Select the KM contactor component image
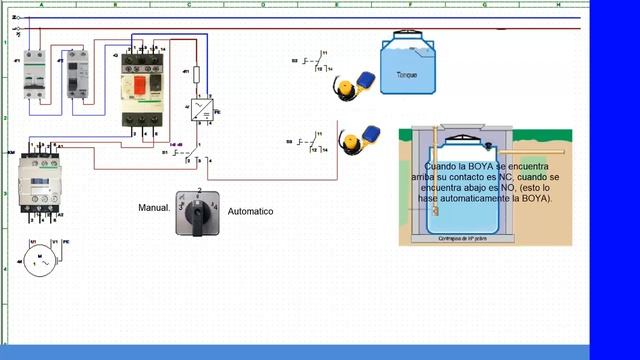Image resolution: width=640 pixels, height=360 pixels. point(40,183)
